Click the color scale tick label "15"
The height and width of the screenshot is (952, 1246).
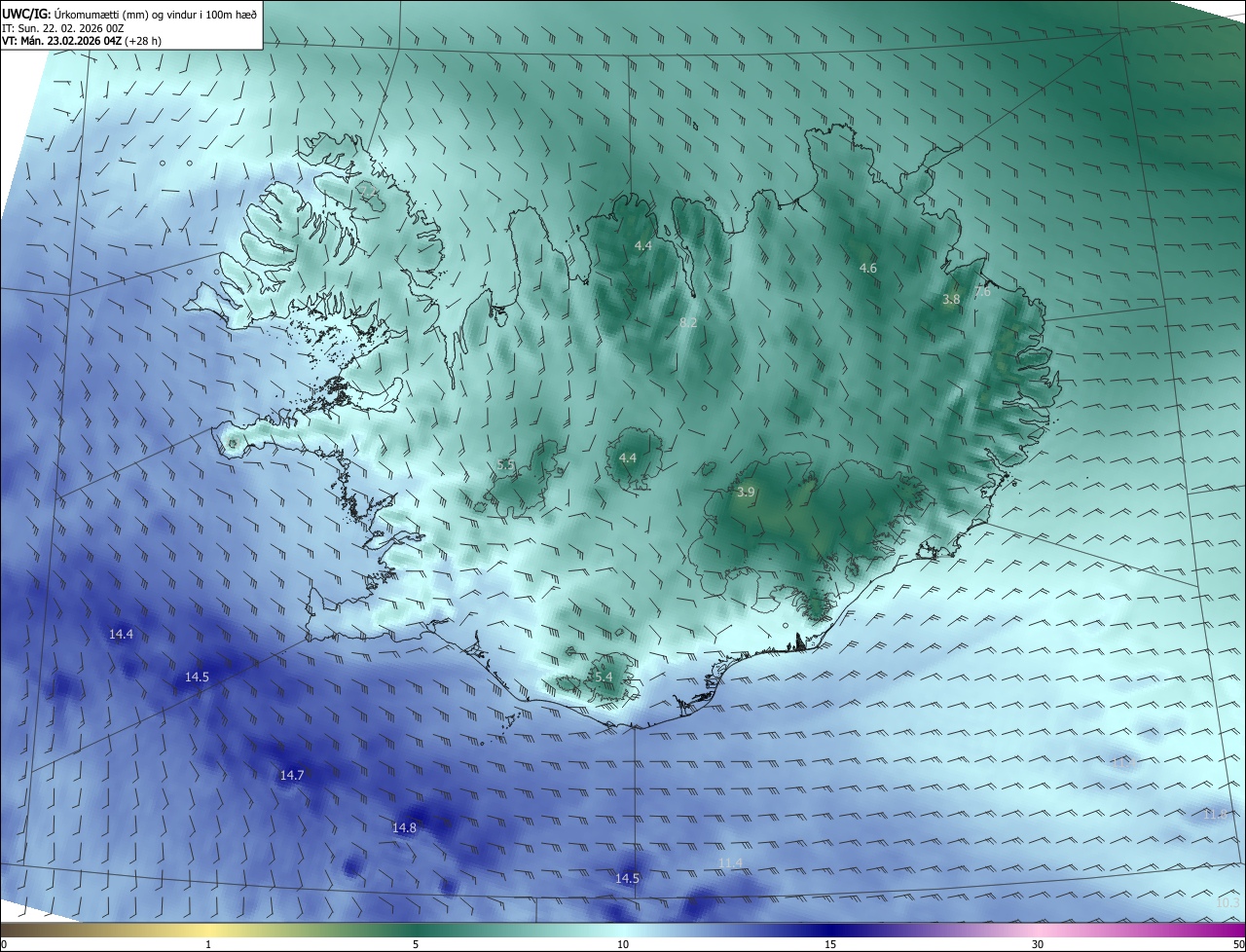tap(830, 944)
